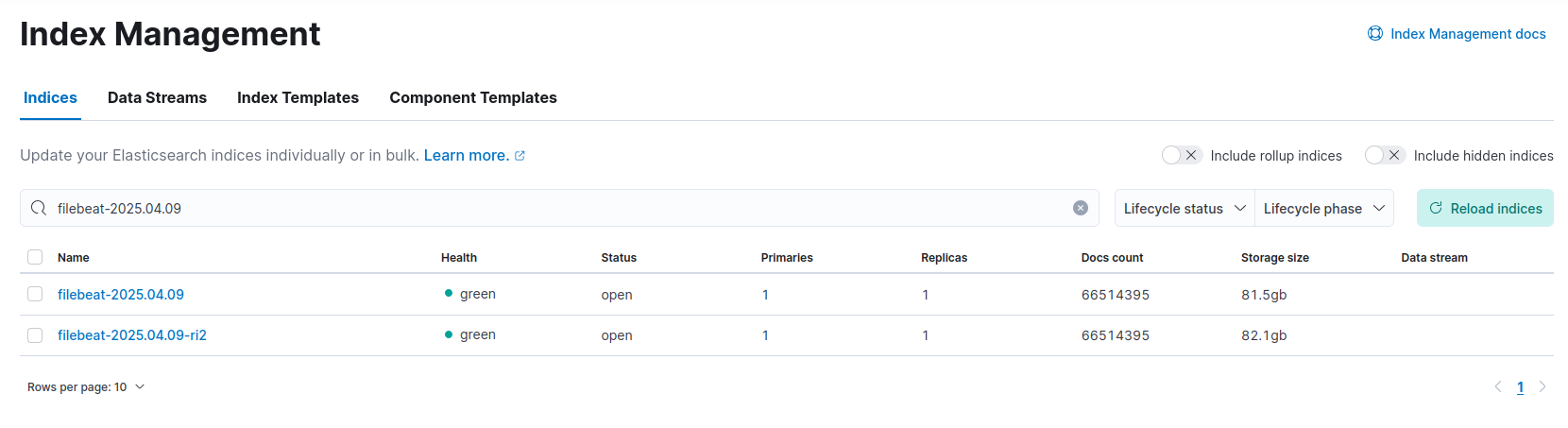Open the filebeat-2025.04.09-ri2 index link
1568x428 pixels.
point(132,335)
